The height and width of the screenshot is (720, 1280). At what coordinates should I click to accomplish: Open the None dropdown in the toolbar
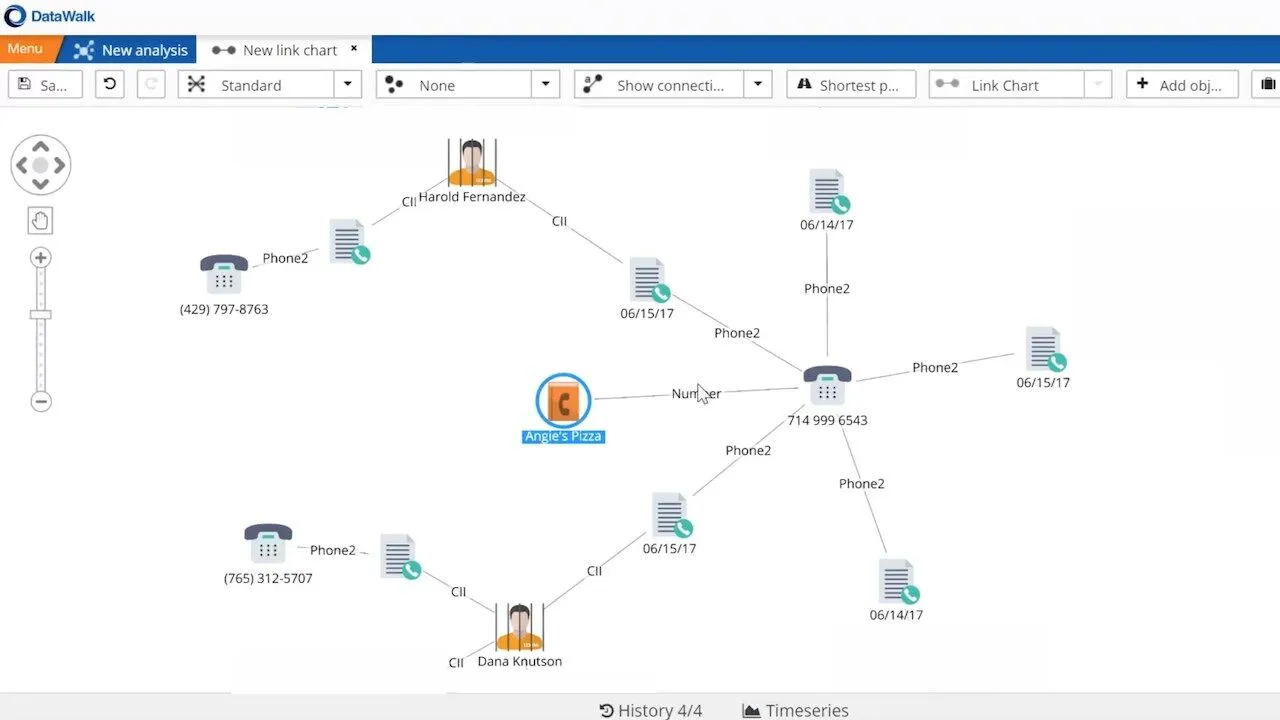tap(545, 84)
